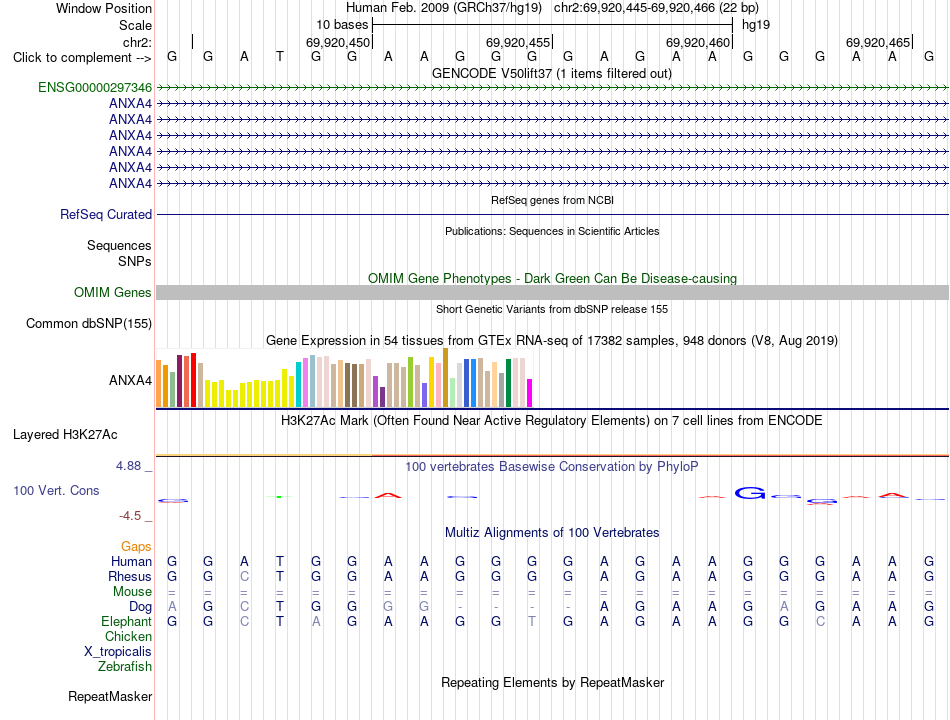Click the 69,920,460 ruler position
The width and height of the screenshot is (950, 720).
coord(698,42)
